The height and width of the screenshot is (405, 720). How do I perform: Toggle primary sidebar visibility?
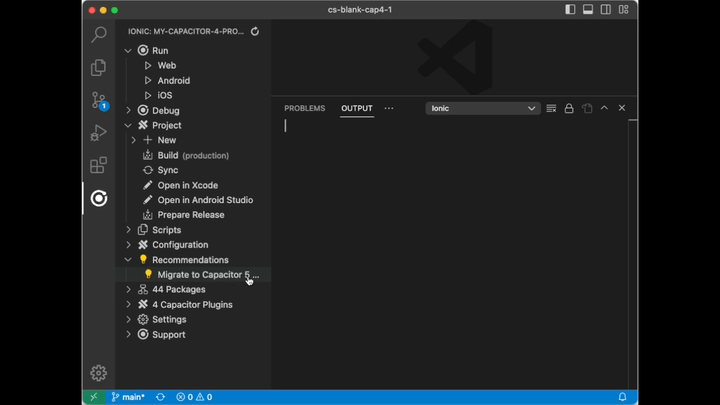point(570,10)
